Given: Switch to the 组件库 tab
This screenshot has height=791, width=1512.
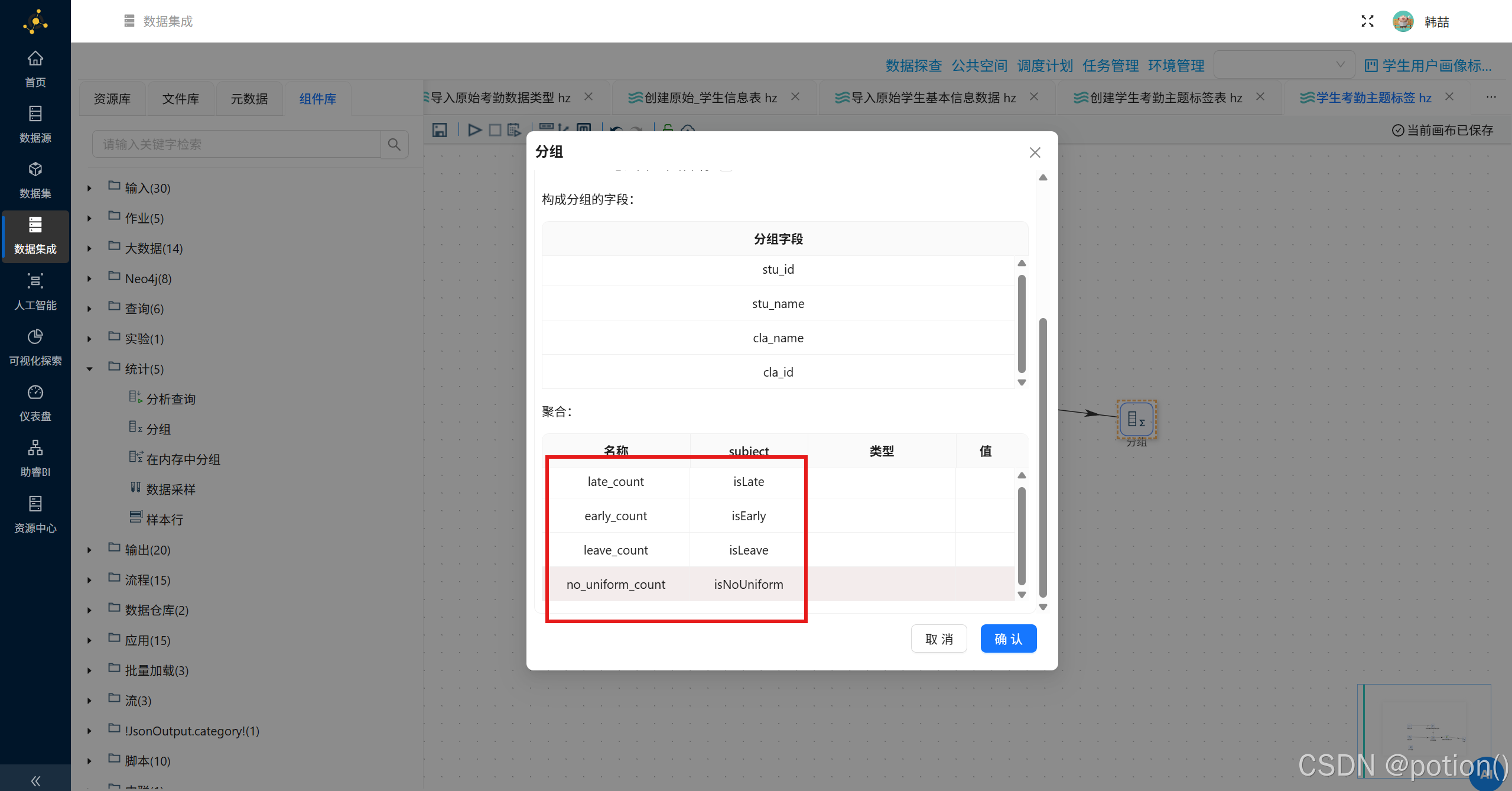Looking at the screenshot, I should [318, 99].
